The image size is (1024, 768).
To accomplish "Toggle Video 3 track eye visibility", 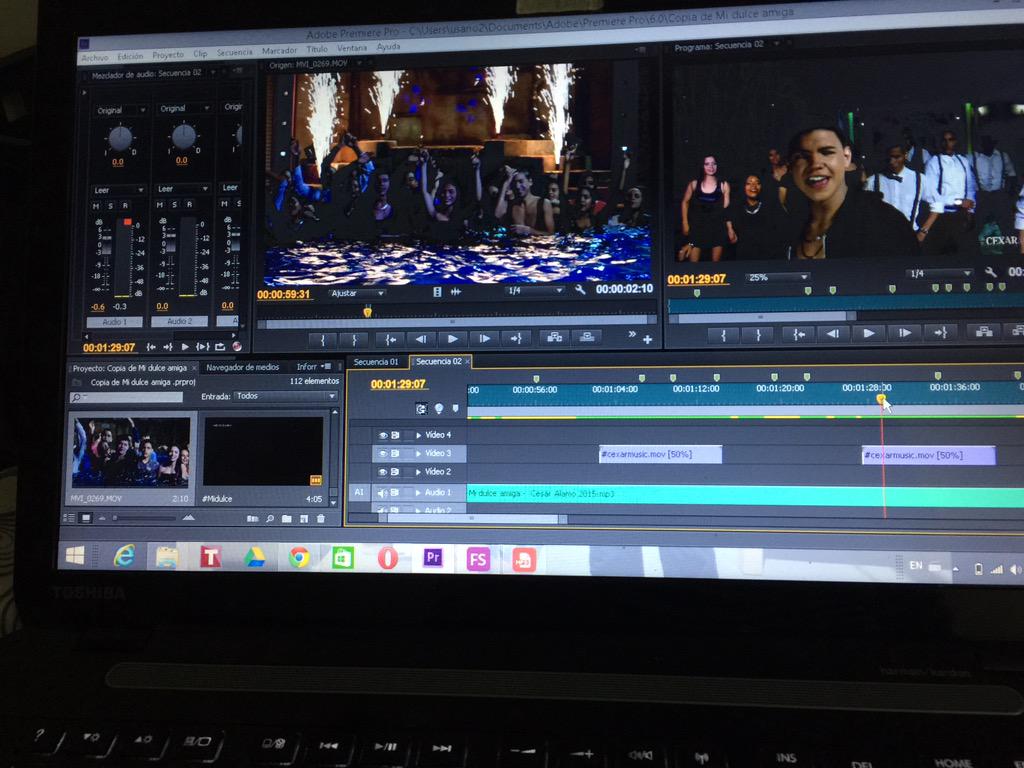I will pyautogui.click(x=383, y=453).
